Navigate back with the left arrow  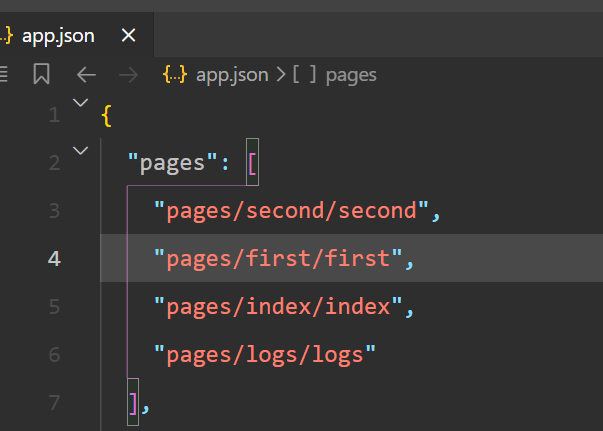tap(87, 75)
